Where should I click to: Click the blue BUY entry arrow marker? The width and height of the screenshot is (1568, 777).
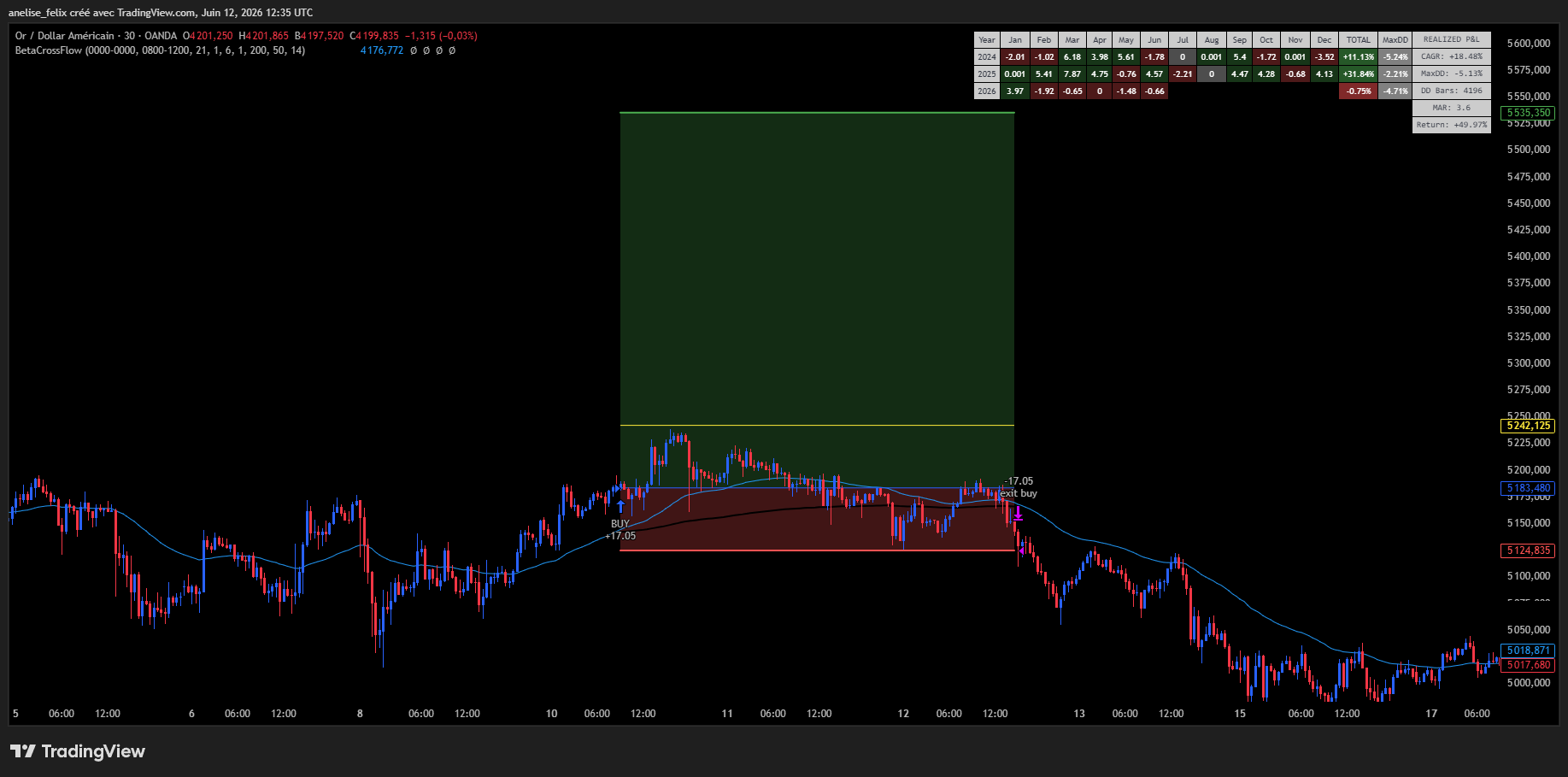coord(621,506)
